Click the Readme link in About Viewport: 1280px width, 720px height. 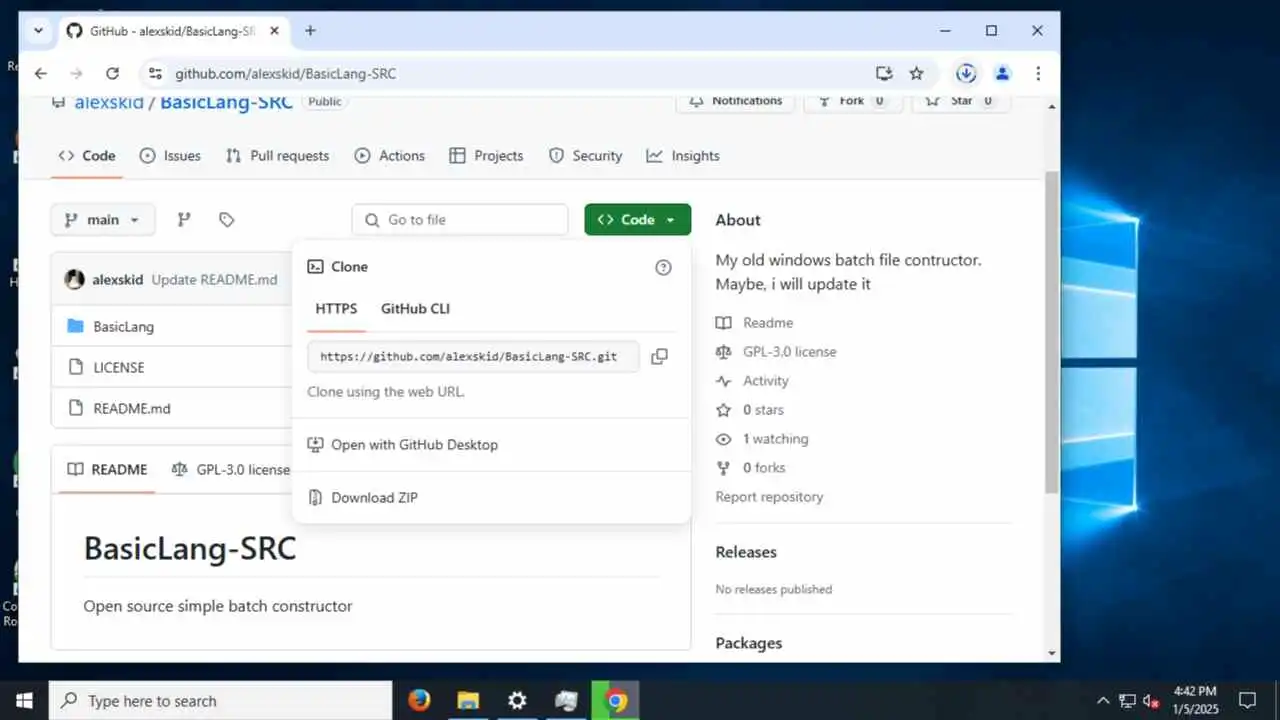point(768,323)
